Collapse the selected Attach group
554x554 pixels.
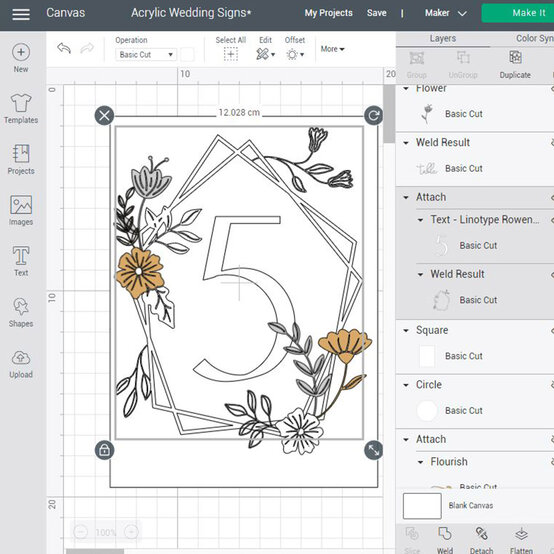point(406,197)
